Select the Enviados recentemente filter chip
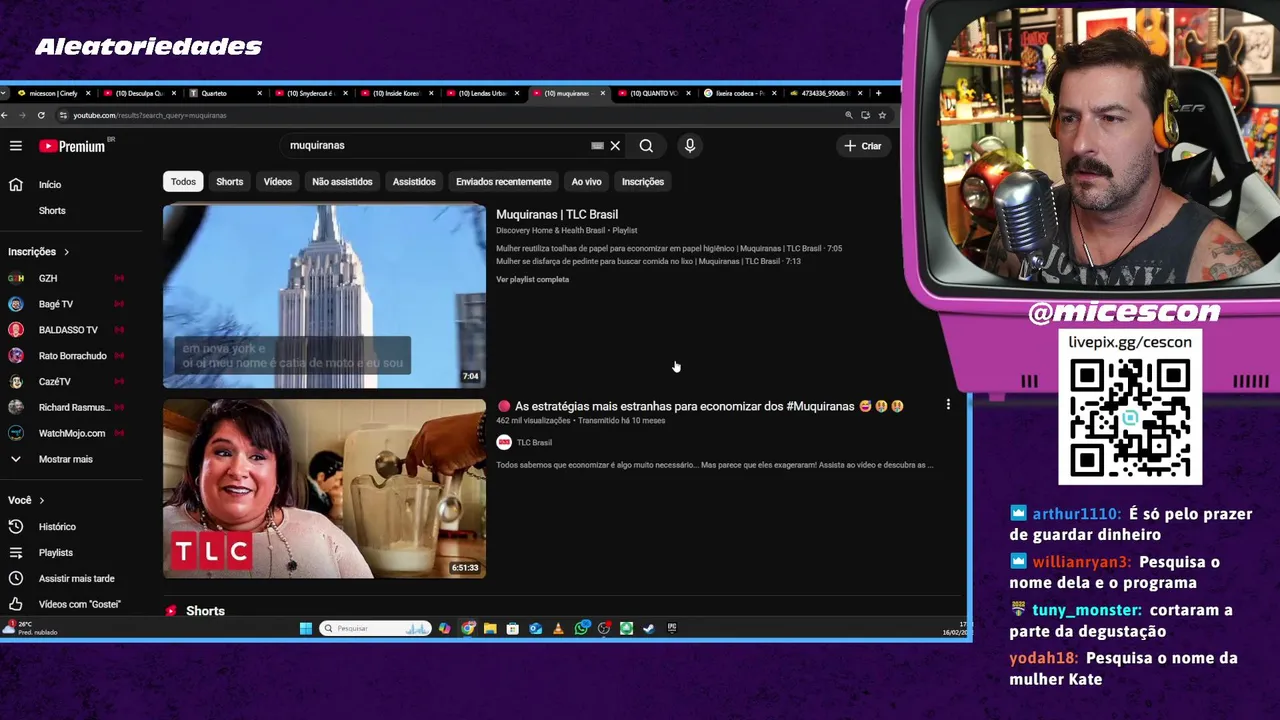The width and height of the screenshot is (1280, 720). [503, 182]
